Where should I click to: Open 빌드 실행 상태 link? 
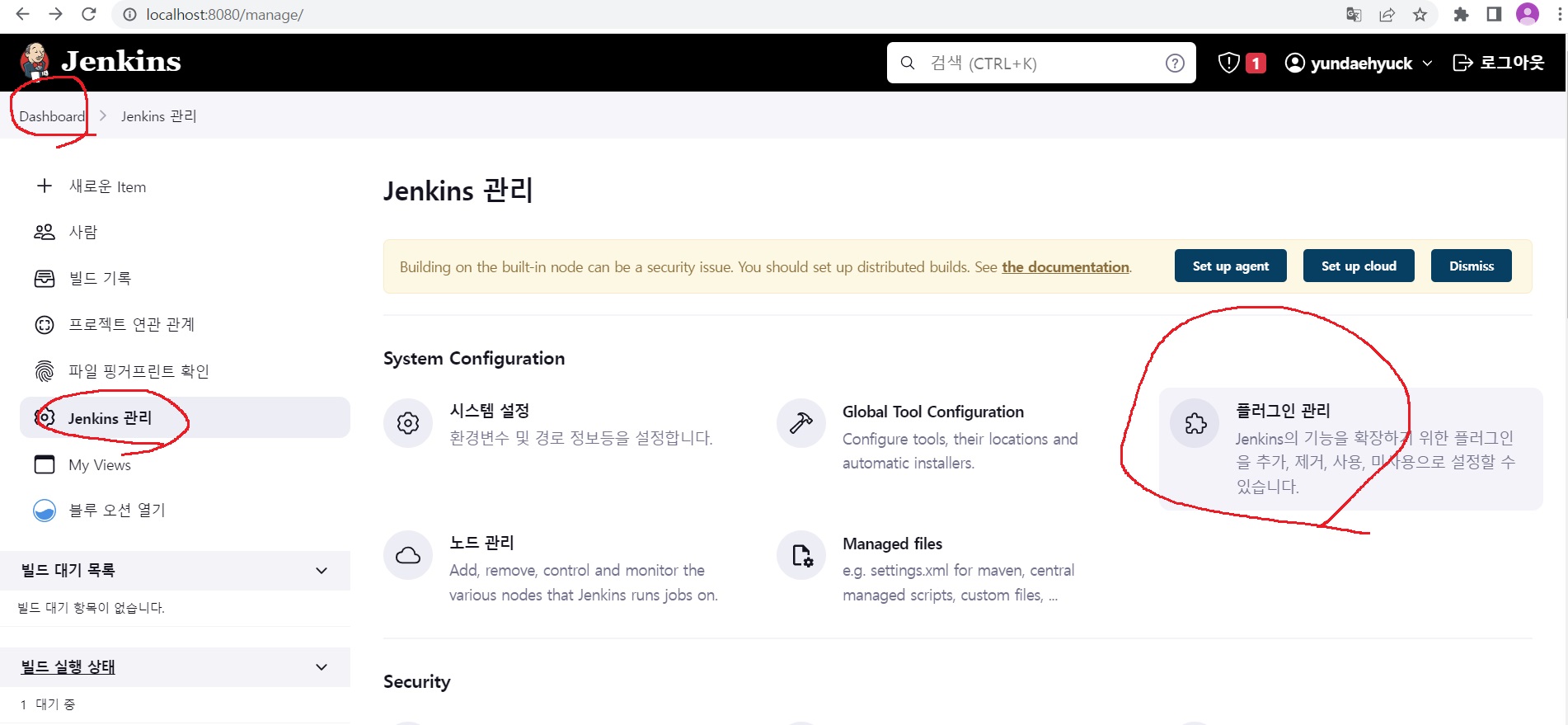point(68,666)
